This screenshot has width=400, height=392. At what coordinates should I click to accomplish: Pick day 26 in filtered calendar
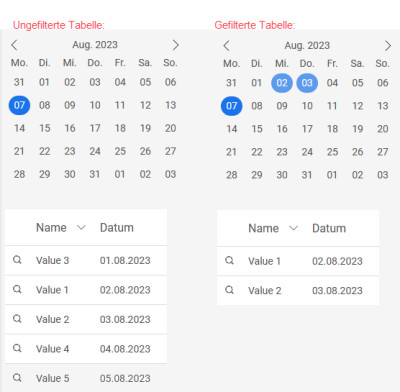point(357,152)
